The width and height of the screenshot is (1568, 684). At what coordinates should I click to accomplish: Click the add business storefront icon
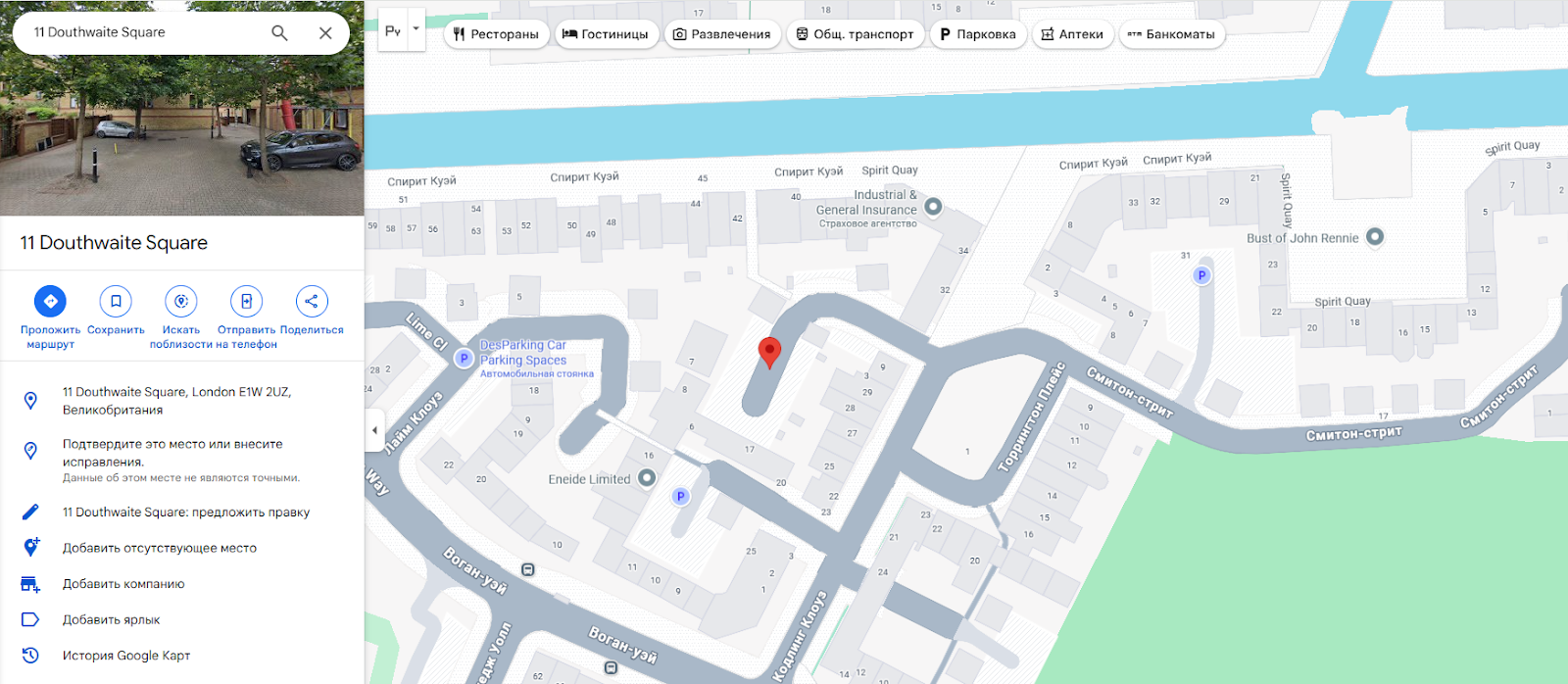coord(30,584)
